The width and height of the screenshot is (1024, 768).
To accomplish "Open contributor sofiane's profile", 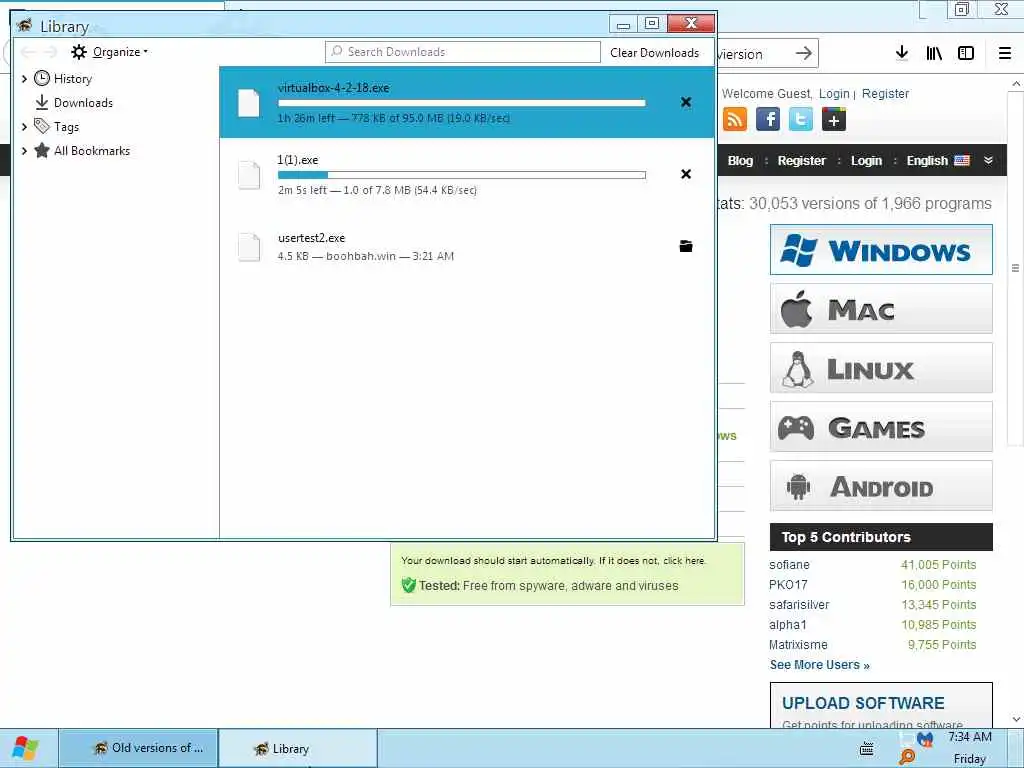I will click(x=789, y=565).
